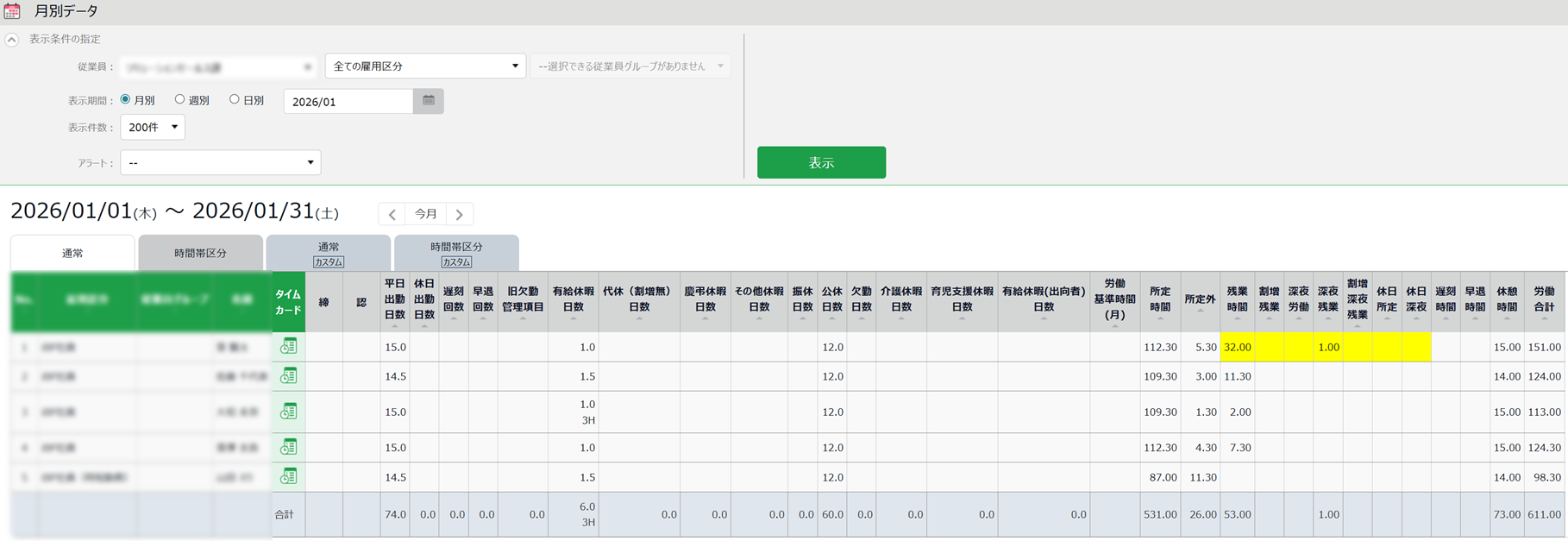Switch to the 通常 カスタム tab
Image resolution: width=1568 pixels, height=541 pixels.
329,254
